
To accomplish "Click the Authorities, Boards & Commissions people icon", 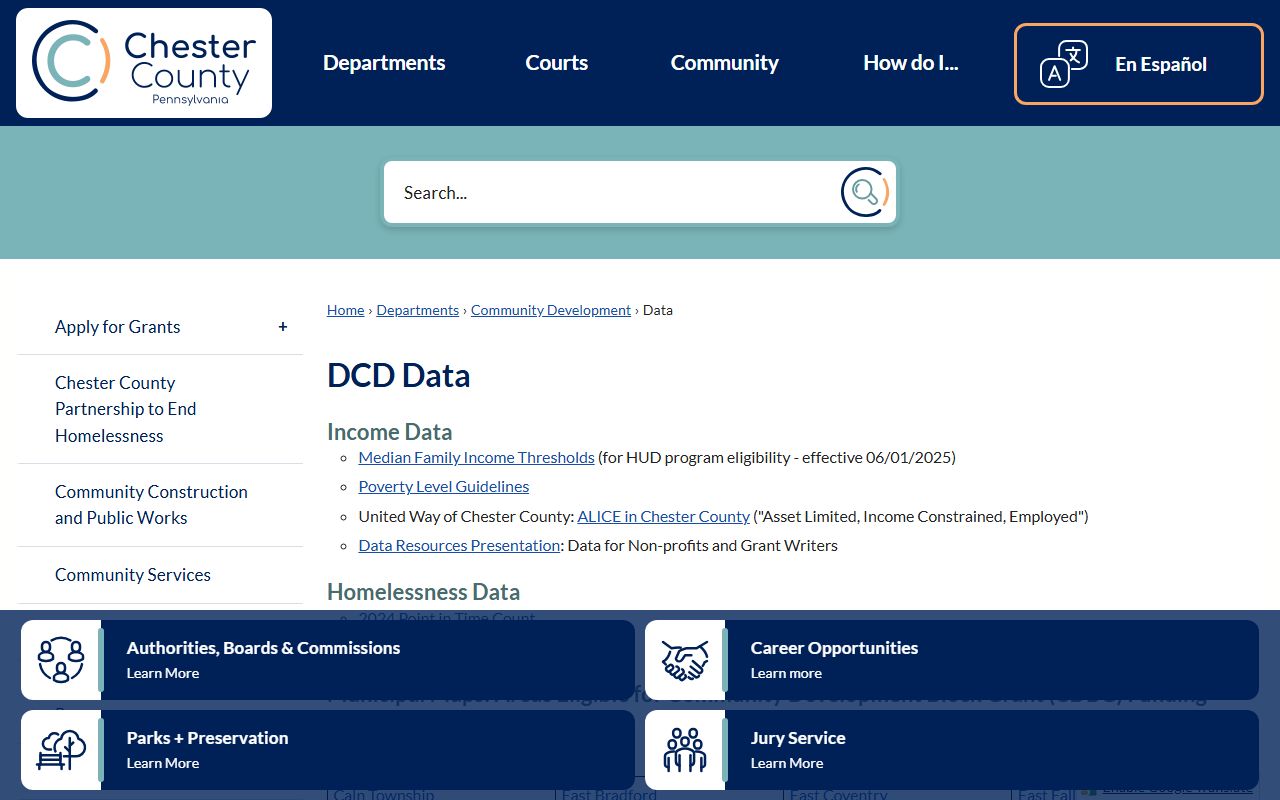I will coord(61,660).
